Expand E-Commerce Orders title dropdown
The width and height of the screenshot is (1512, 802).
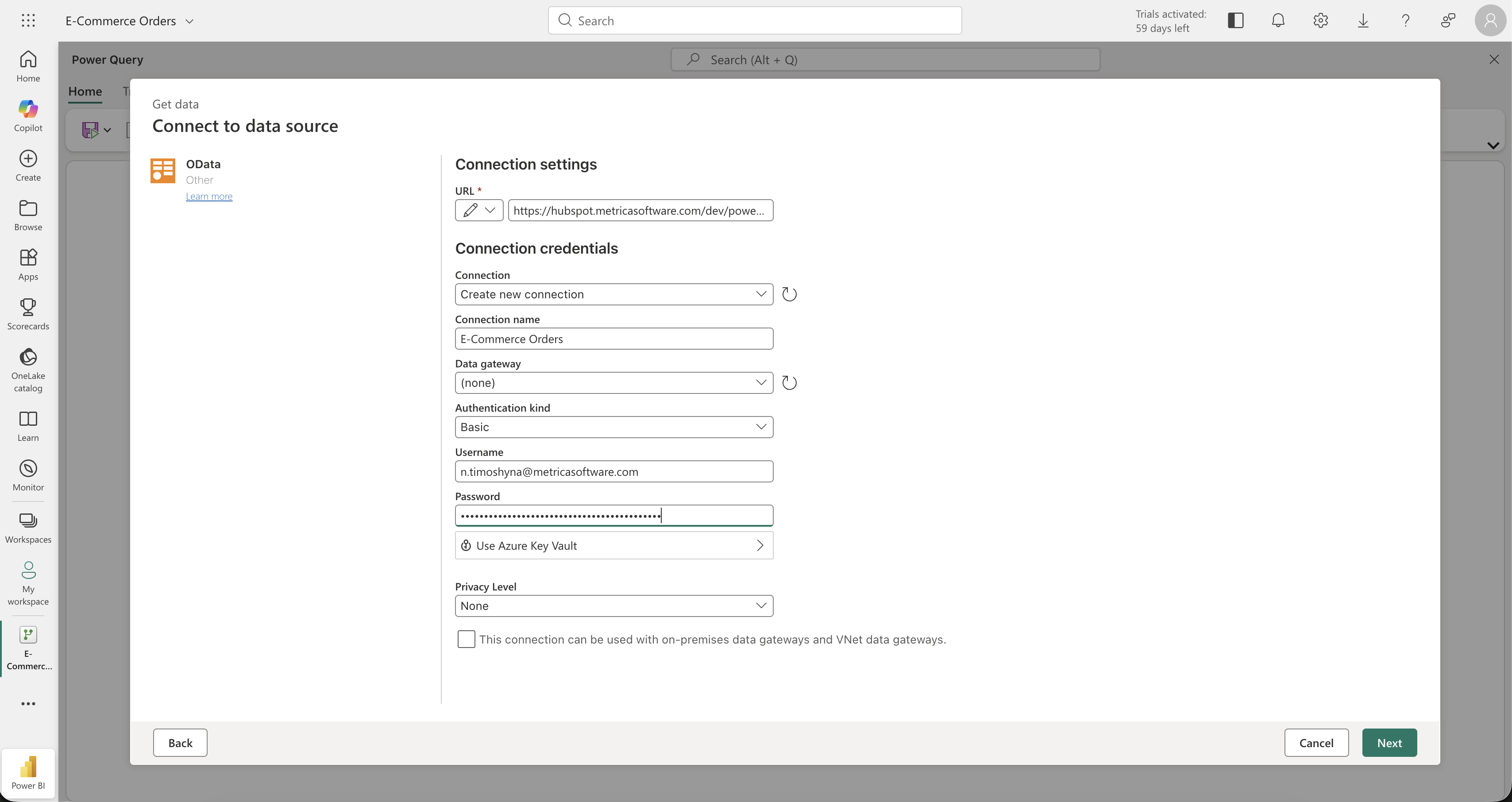point(189,21)
